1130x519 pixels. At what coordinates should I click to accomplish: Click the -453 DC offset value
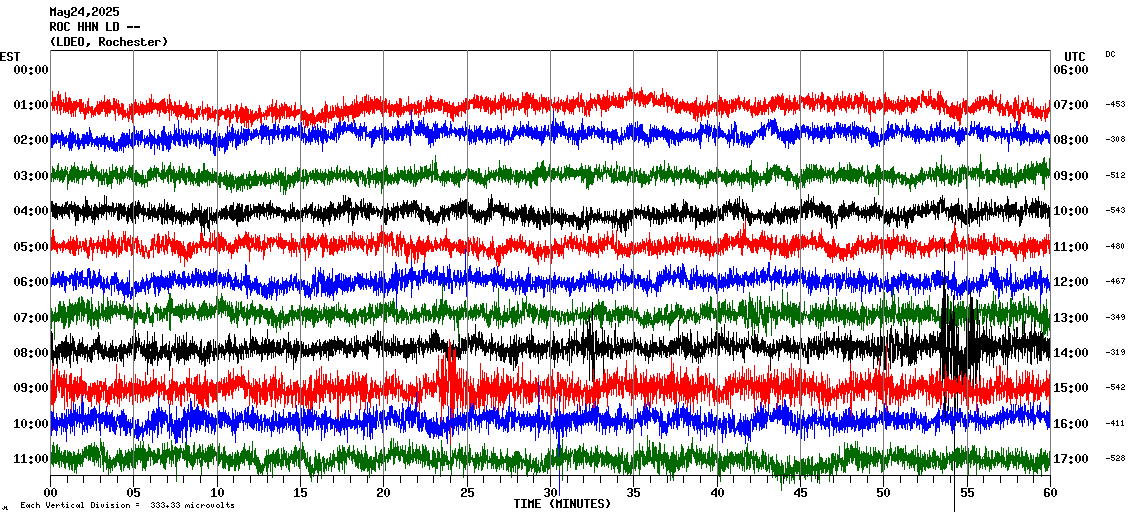(x=1115, y=105)
